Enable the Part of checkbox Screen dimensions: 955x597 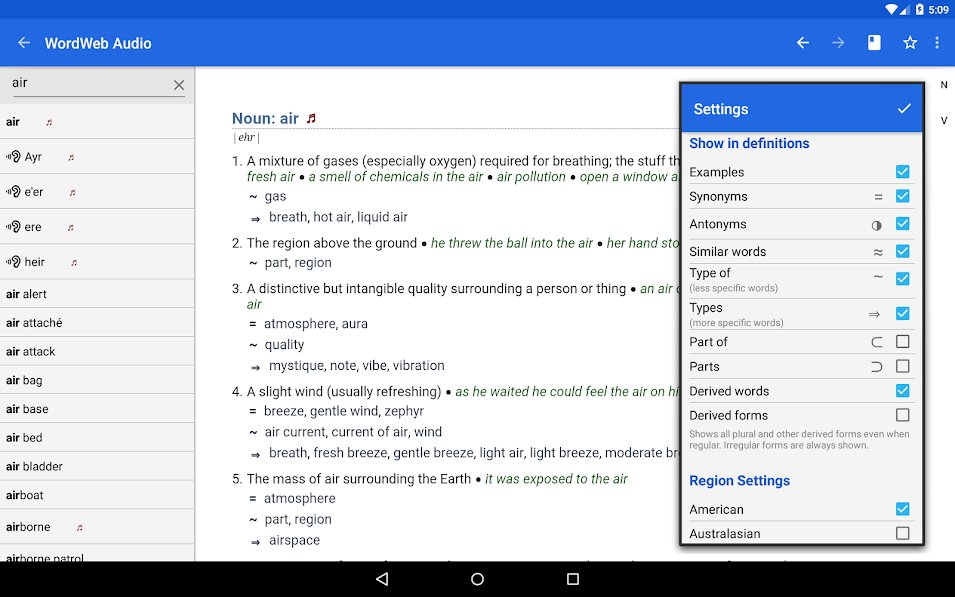point(903,341)
